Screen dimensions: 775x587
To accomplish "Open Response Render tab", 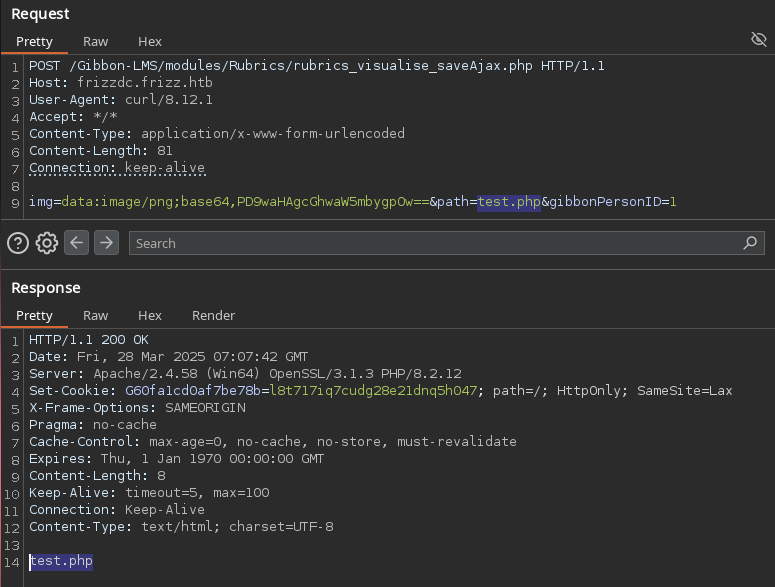I will (x=214, y=315).
